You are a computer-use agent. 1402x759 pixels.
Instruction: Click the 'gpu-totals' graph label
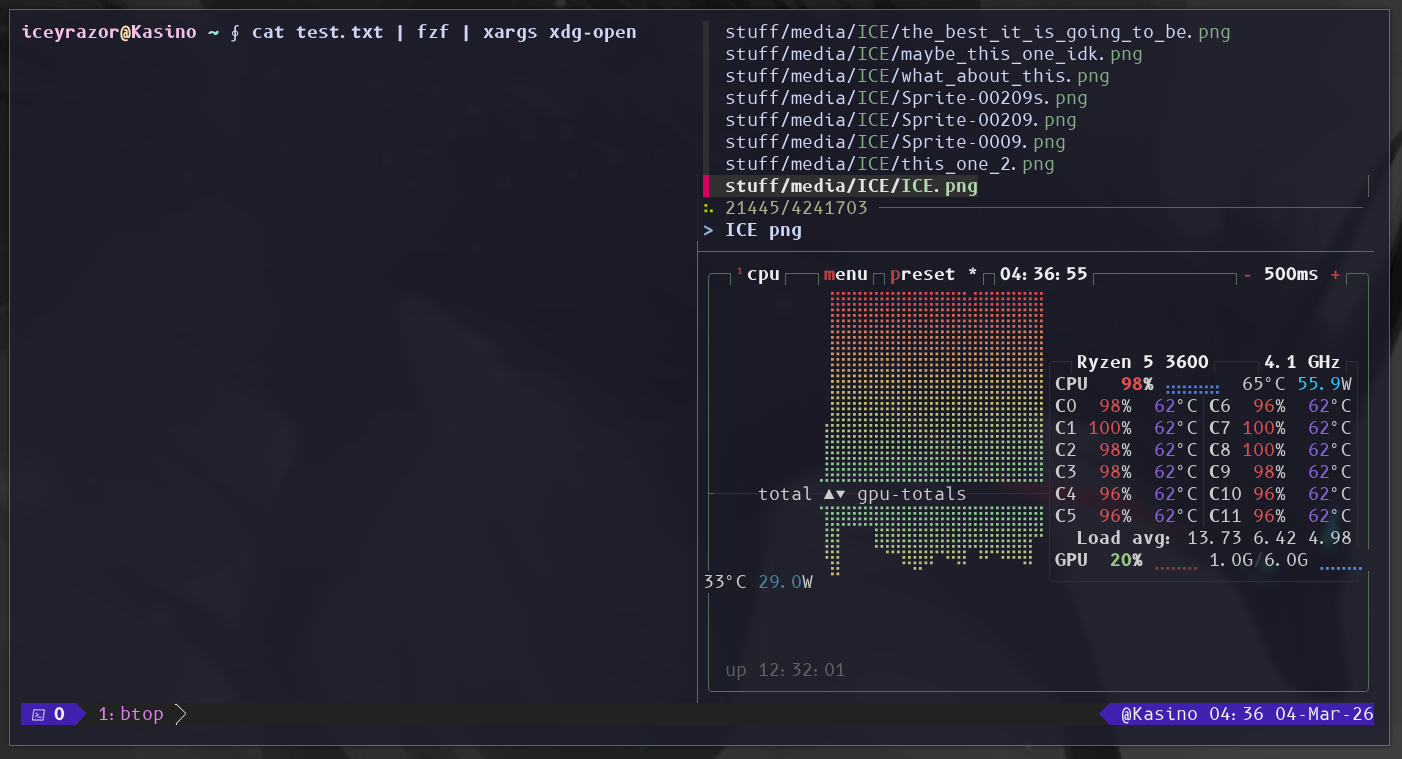[912, 494]
